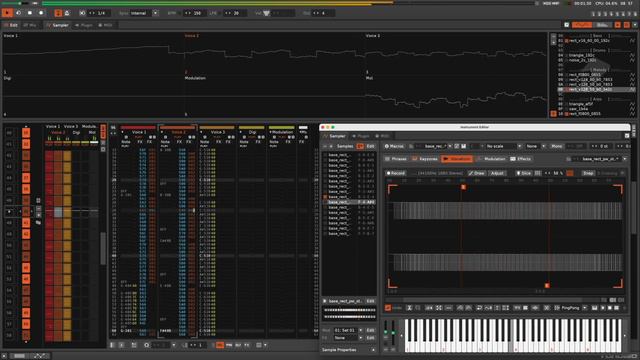Viewport: 640px width, 360px height.
Task: Click the oscilloscope icon at bottom left
Action: [x=40, y=356]
